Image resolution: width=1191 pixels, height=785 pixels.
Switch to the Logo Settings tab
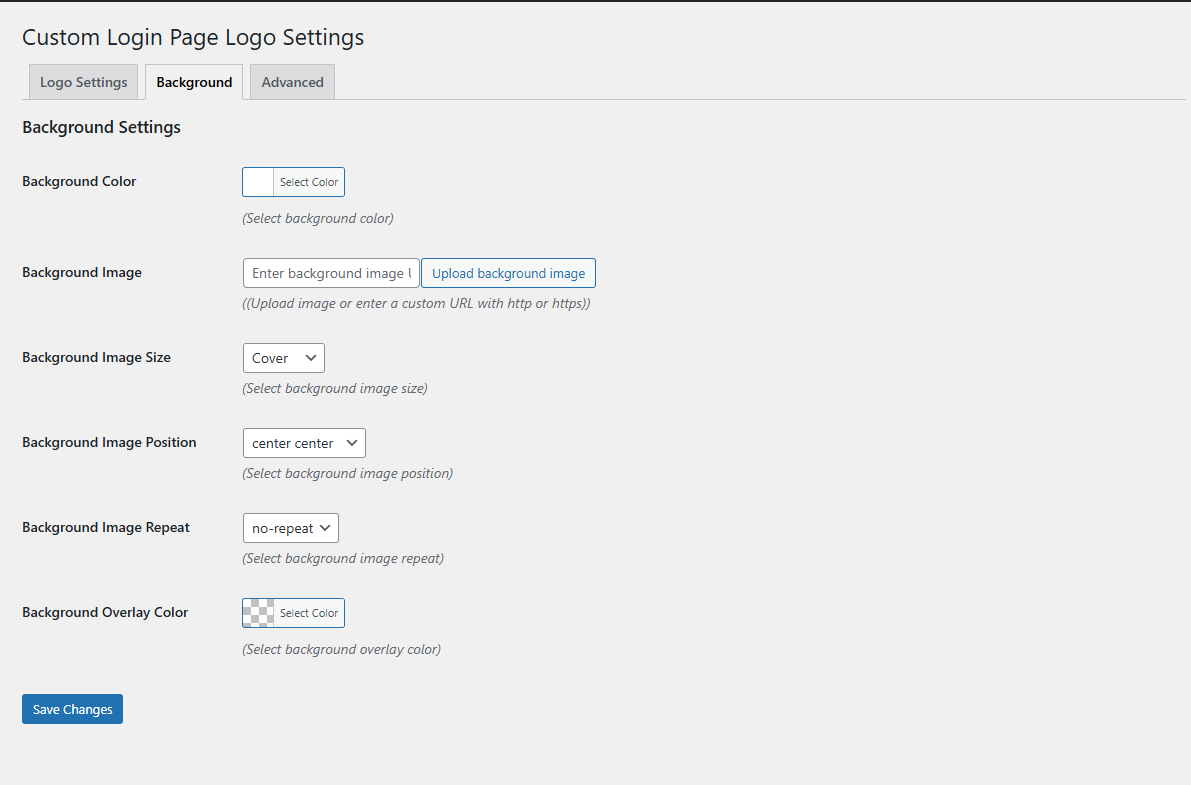[83, 81]
